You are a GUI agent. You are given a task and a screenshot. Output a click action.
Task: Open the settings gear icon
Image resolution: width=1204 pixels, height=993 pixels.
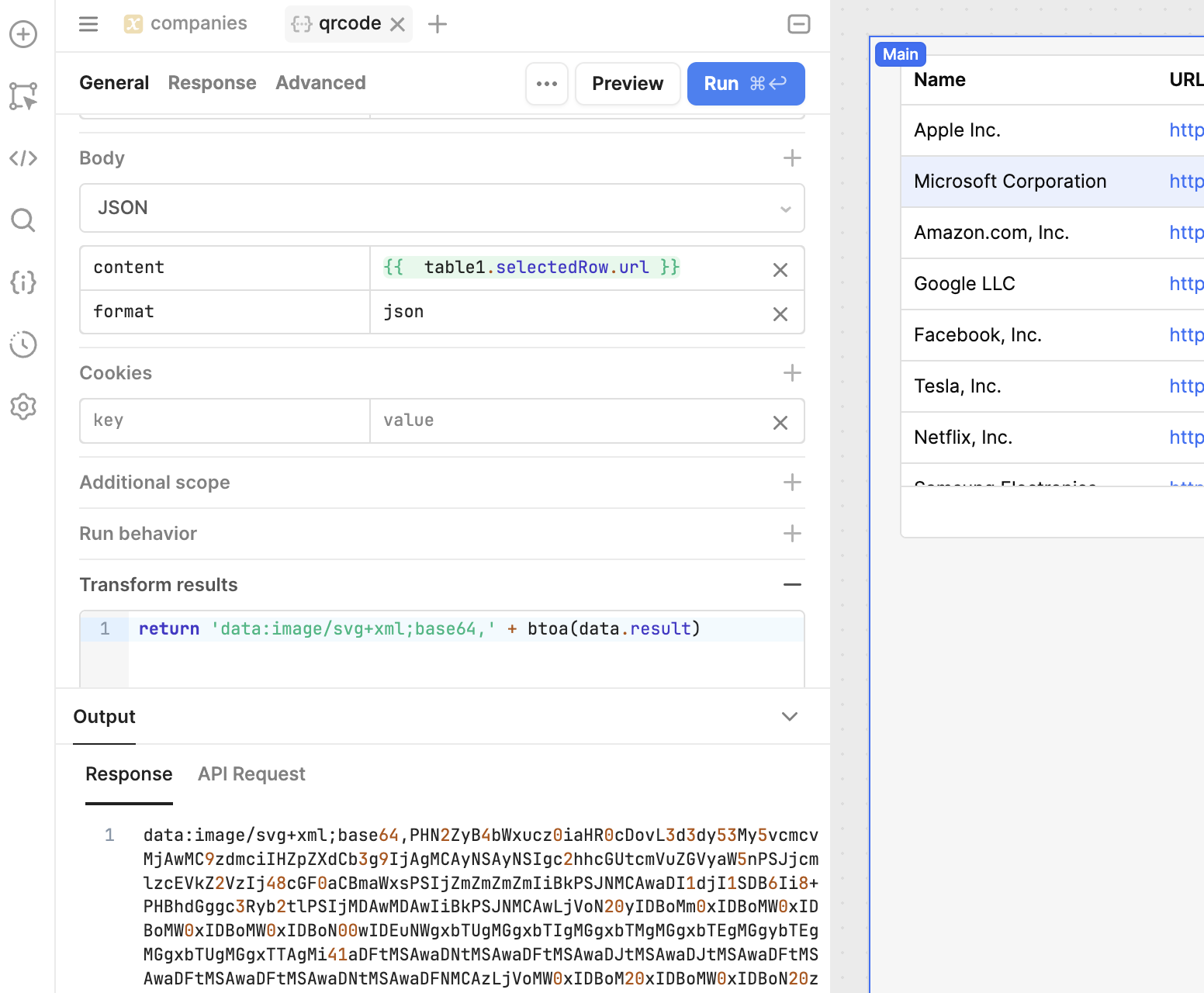tap(23, 407)
